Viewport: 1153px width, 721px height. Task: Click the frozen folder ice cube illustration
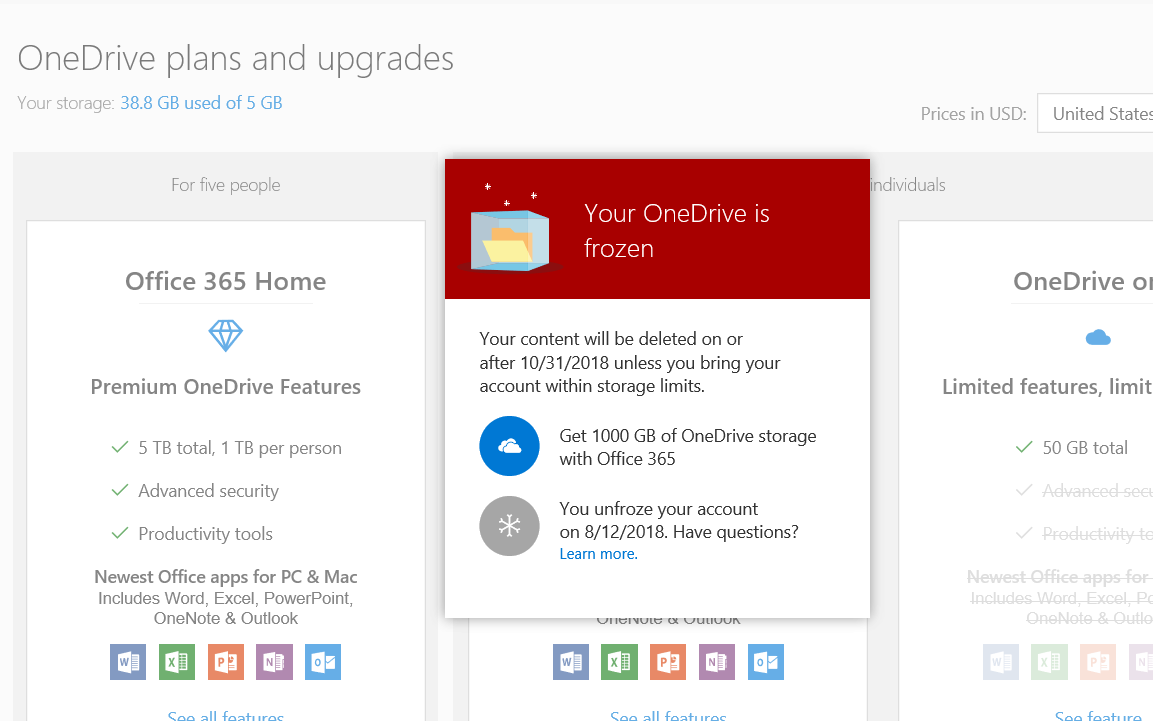click(x=510, y=229)
